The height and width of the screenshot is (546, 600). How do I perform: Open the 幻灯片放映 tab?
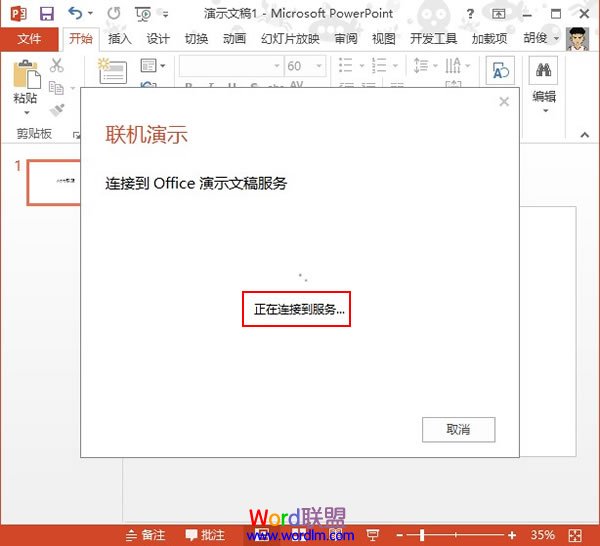click(290, 39)
